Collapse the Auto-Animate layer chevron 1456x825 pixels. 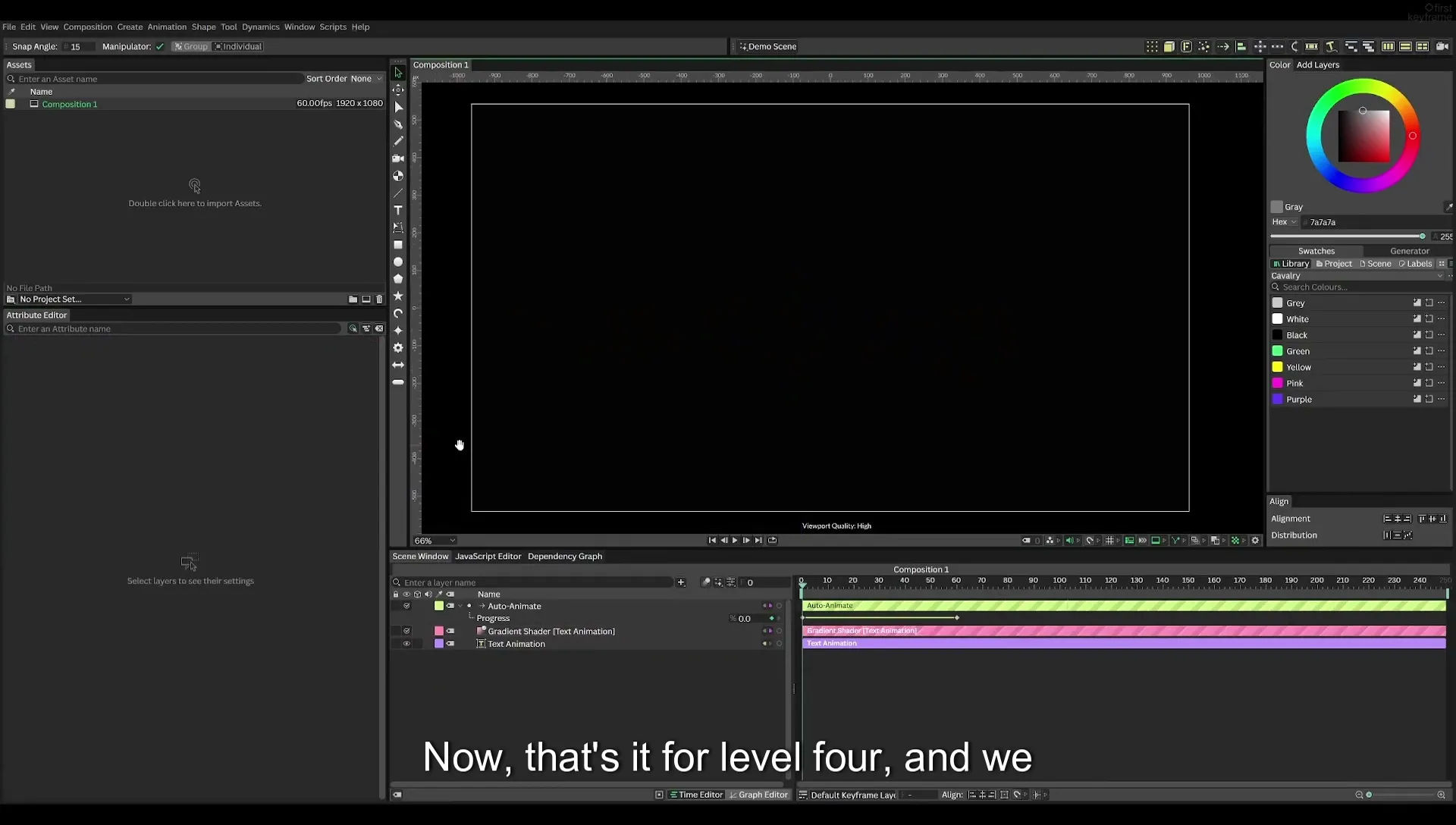(460, 606)
